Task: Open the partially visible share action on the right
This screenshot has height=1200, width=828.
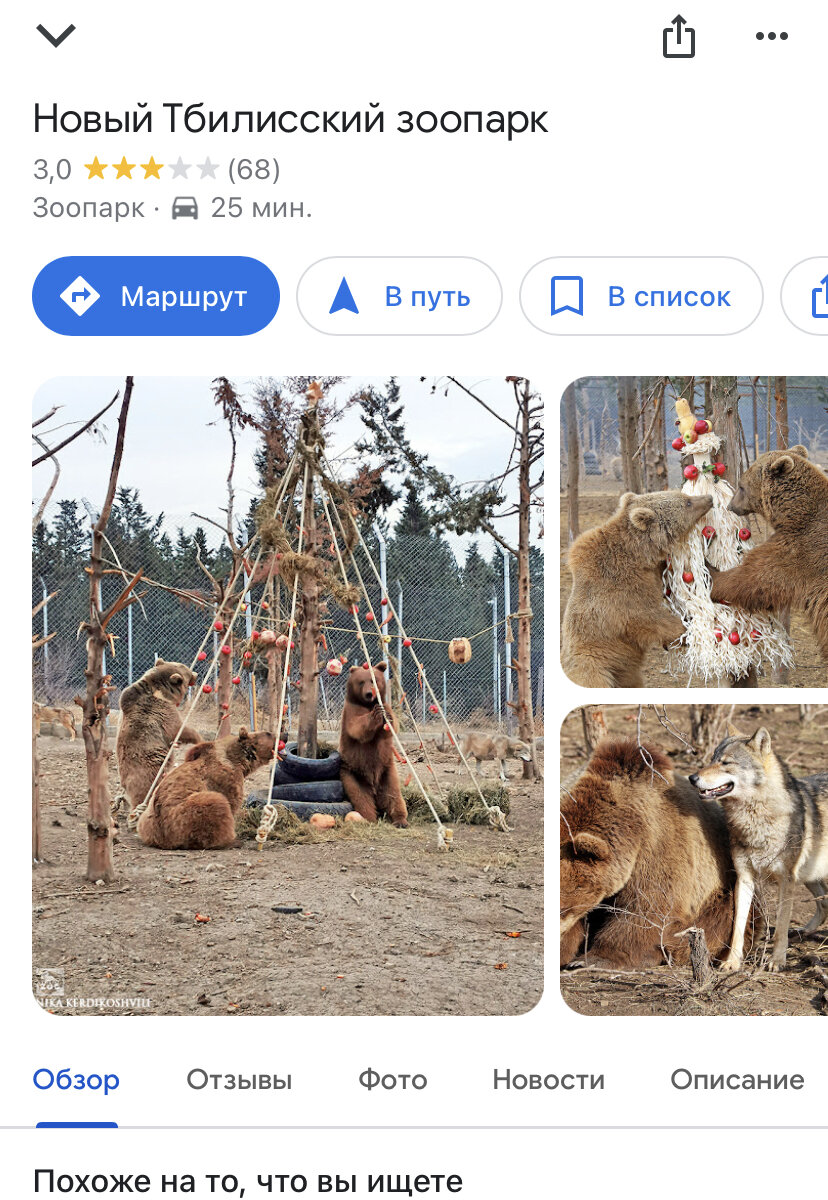Action: click(821, 295)
